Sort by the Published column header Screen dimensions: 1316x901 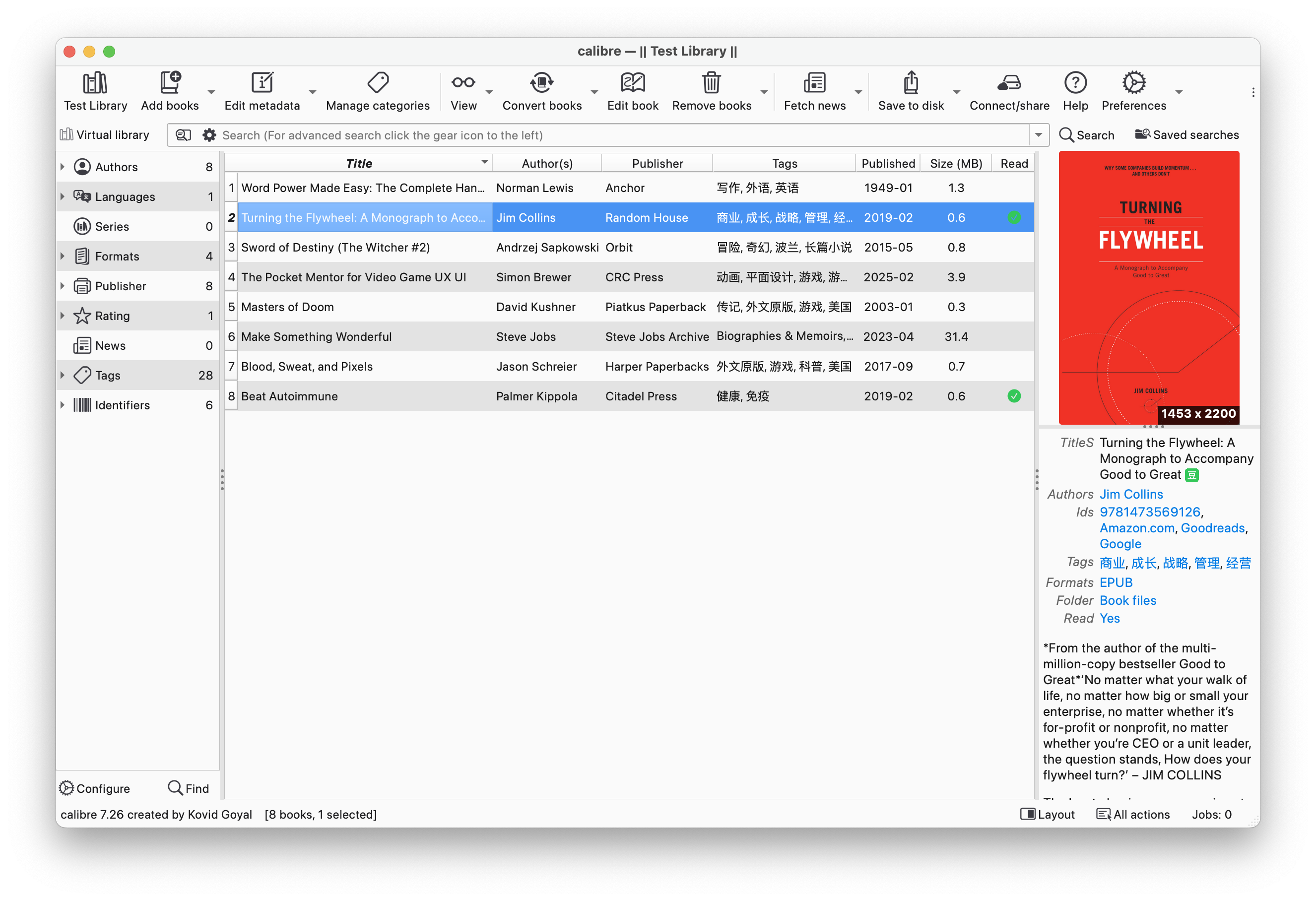pos(887,164)
